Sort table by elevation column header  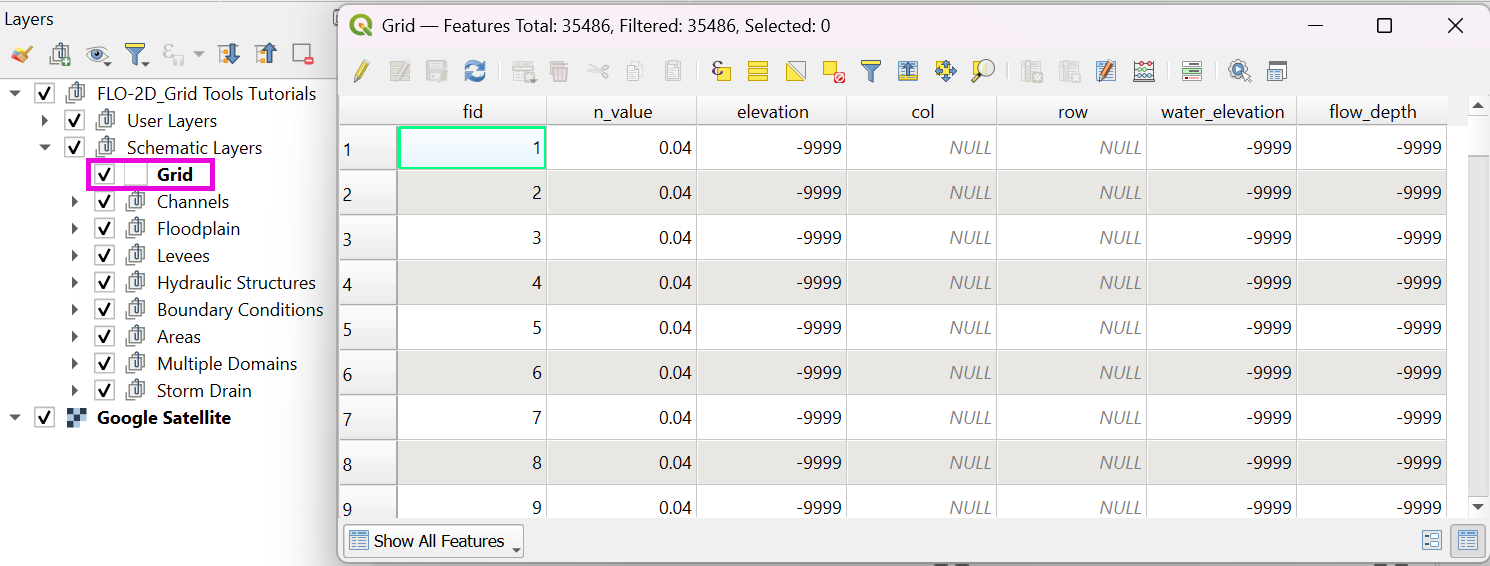(x=772, y=112)
